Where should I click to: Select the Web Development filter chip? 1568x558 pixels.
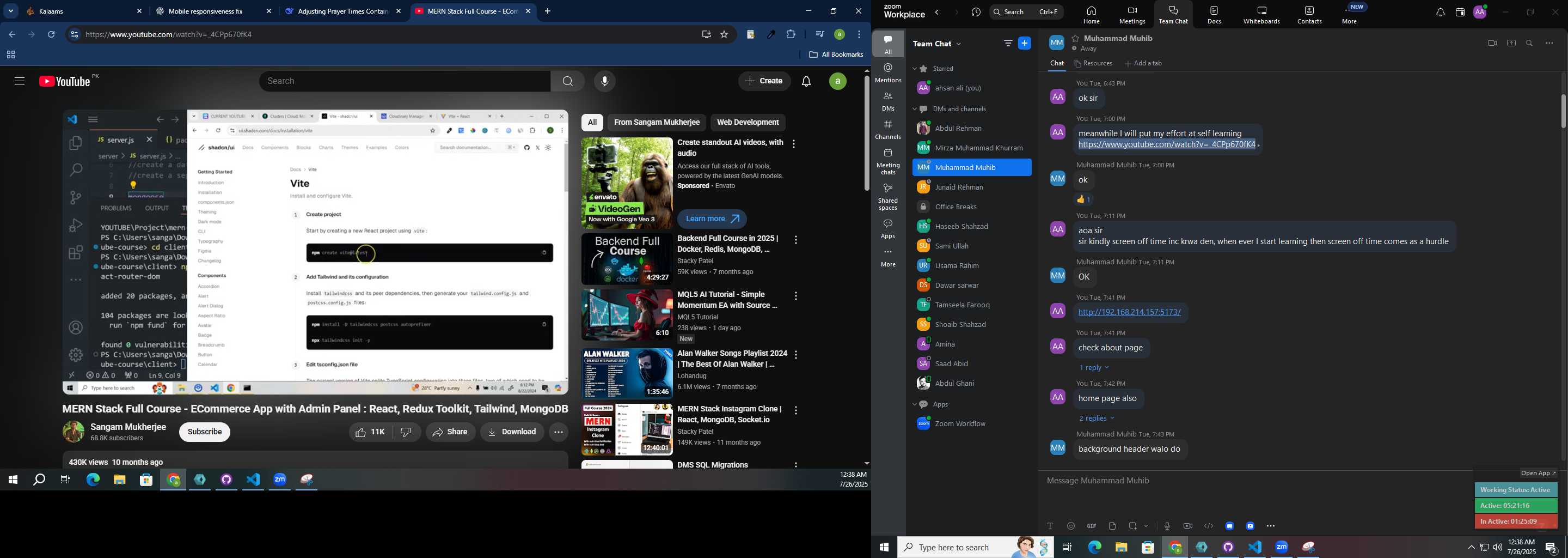748,123
